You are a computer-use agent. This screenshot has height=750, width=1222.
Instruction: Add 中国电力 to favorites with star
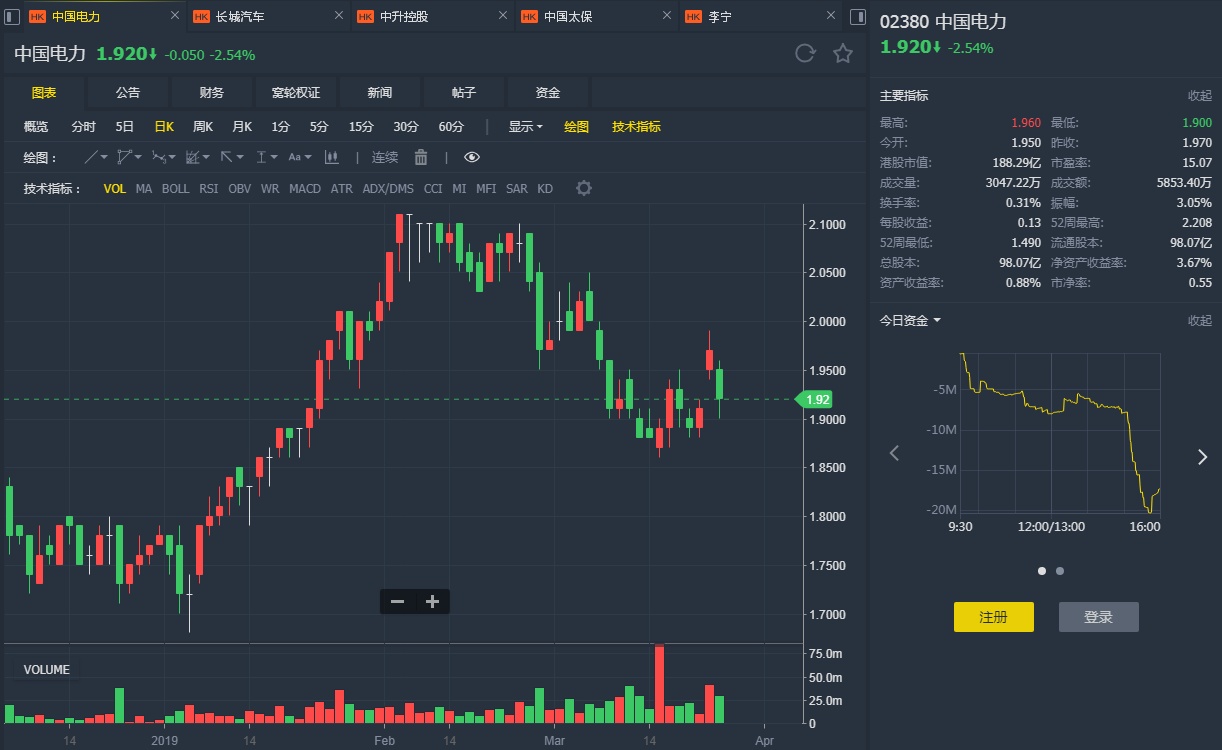843,54
